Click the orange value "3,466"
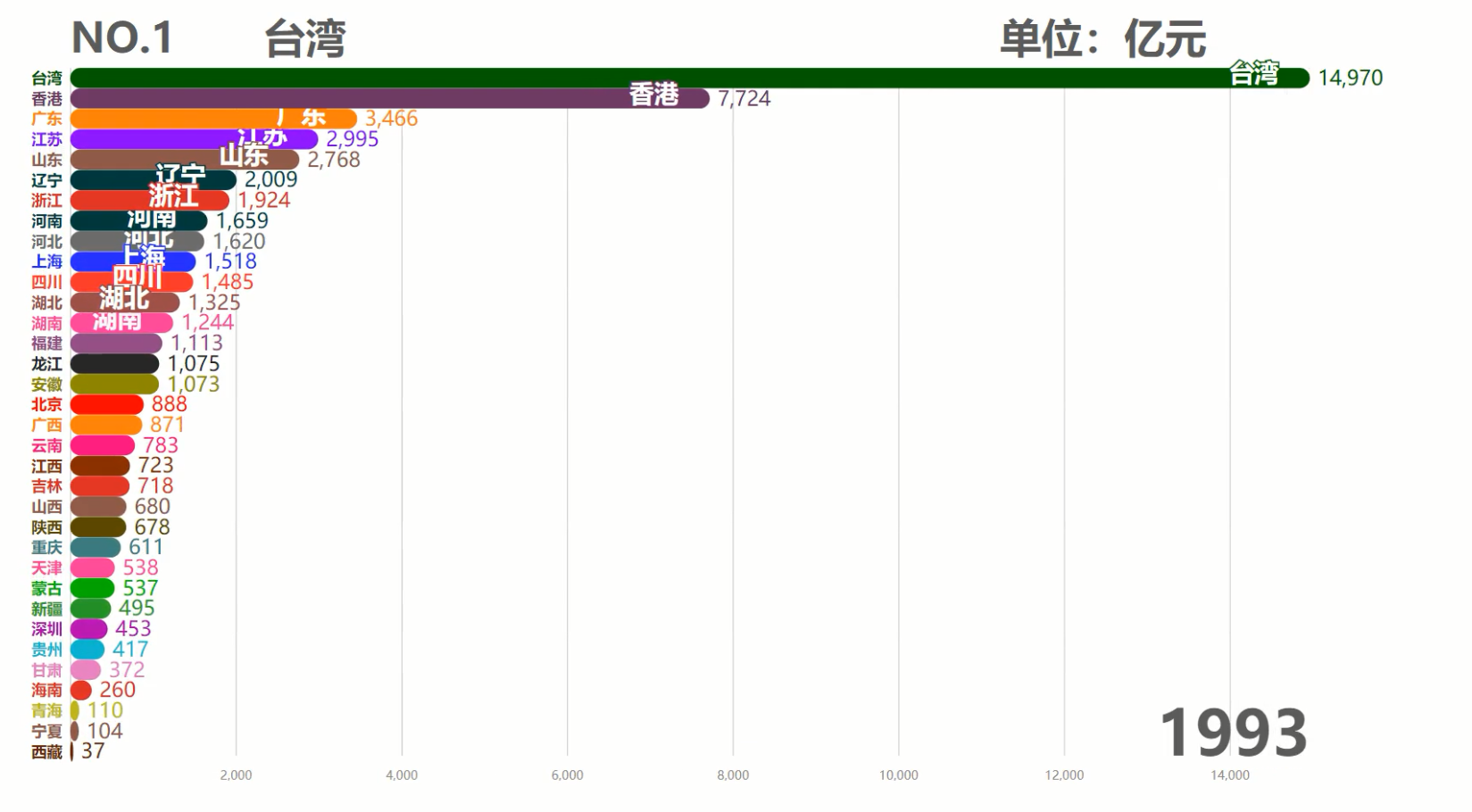Screen dimensions: 1472x812 [391, 119]
